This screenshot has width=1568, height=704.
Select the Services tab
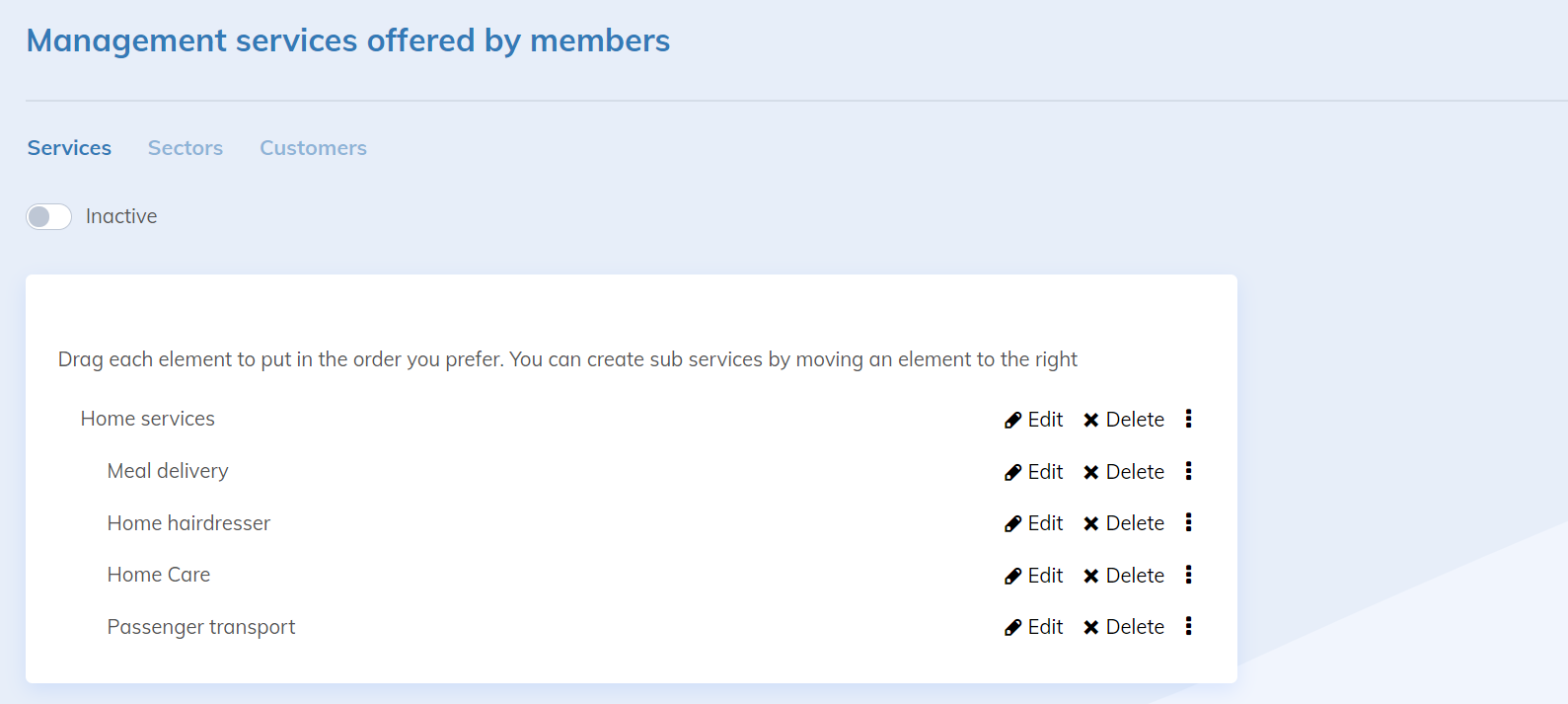pyautogui.click(x=69, y=148)
